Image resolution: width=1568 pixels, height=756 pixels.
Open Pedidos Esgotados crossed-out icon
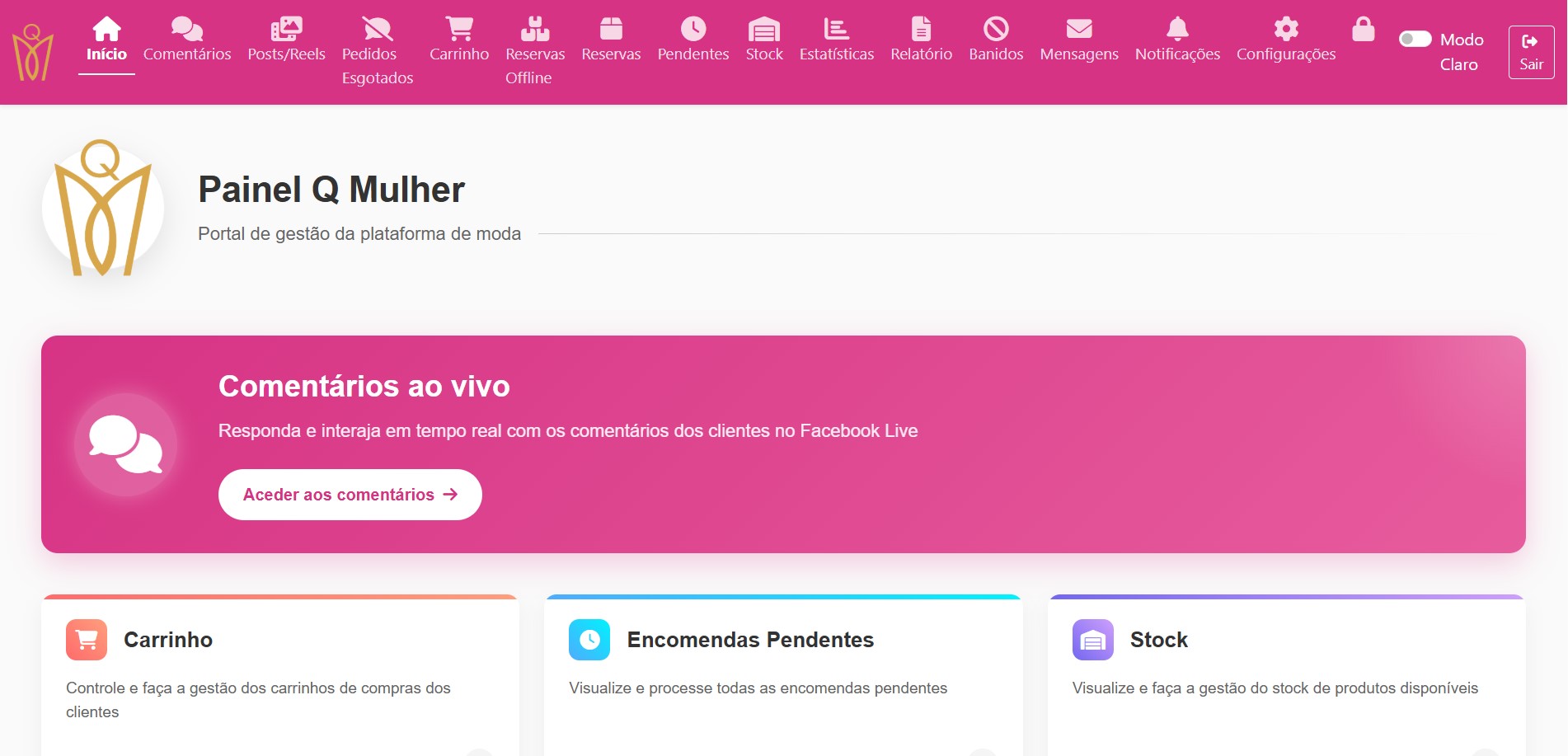click(378, 30)
